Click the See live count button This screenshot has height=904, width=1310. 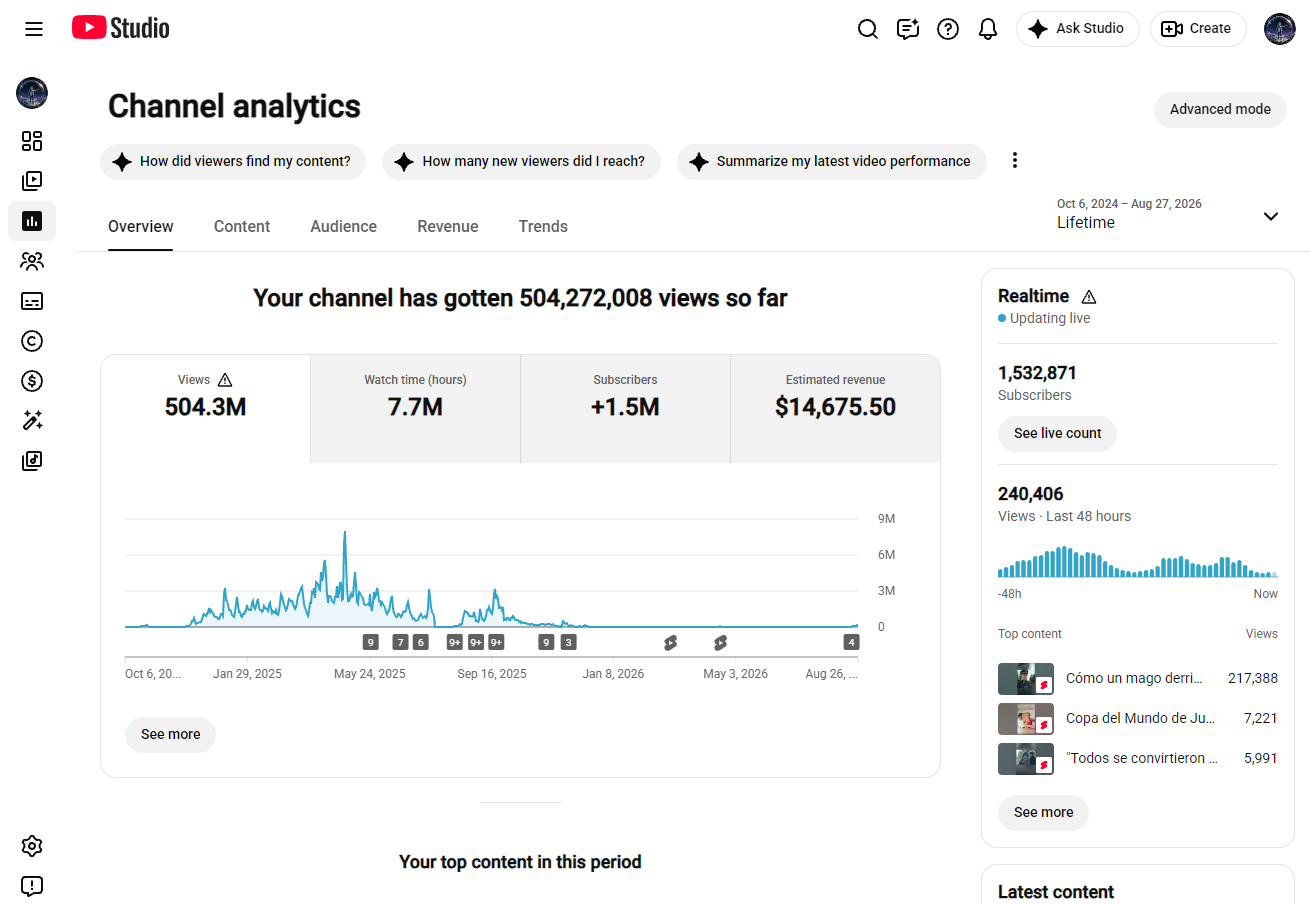tap(1057, 433)
